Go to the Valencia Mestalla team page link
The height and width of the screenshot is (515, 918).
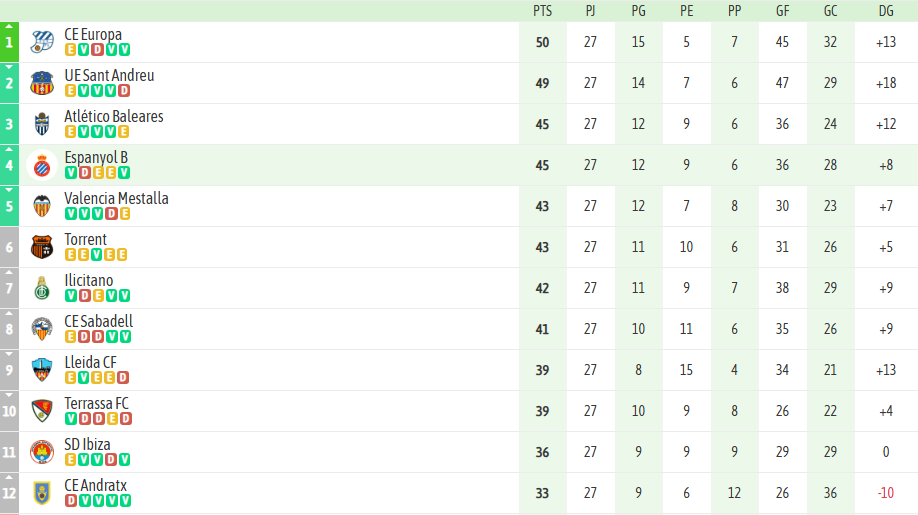click(116, 198)
